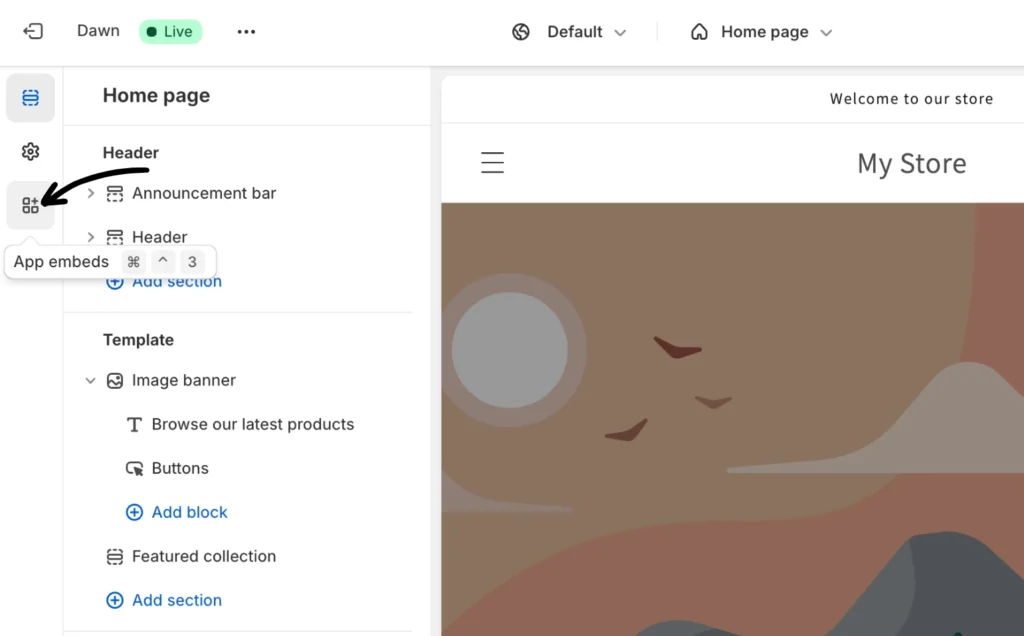Click the Announcement bar section icon
This screenshot has height=636, width=1024.
(x=115, y=193)
